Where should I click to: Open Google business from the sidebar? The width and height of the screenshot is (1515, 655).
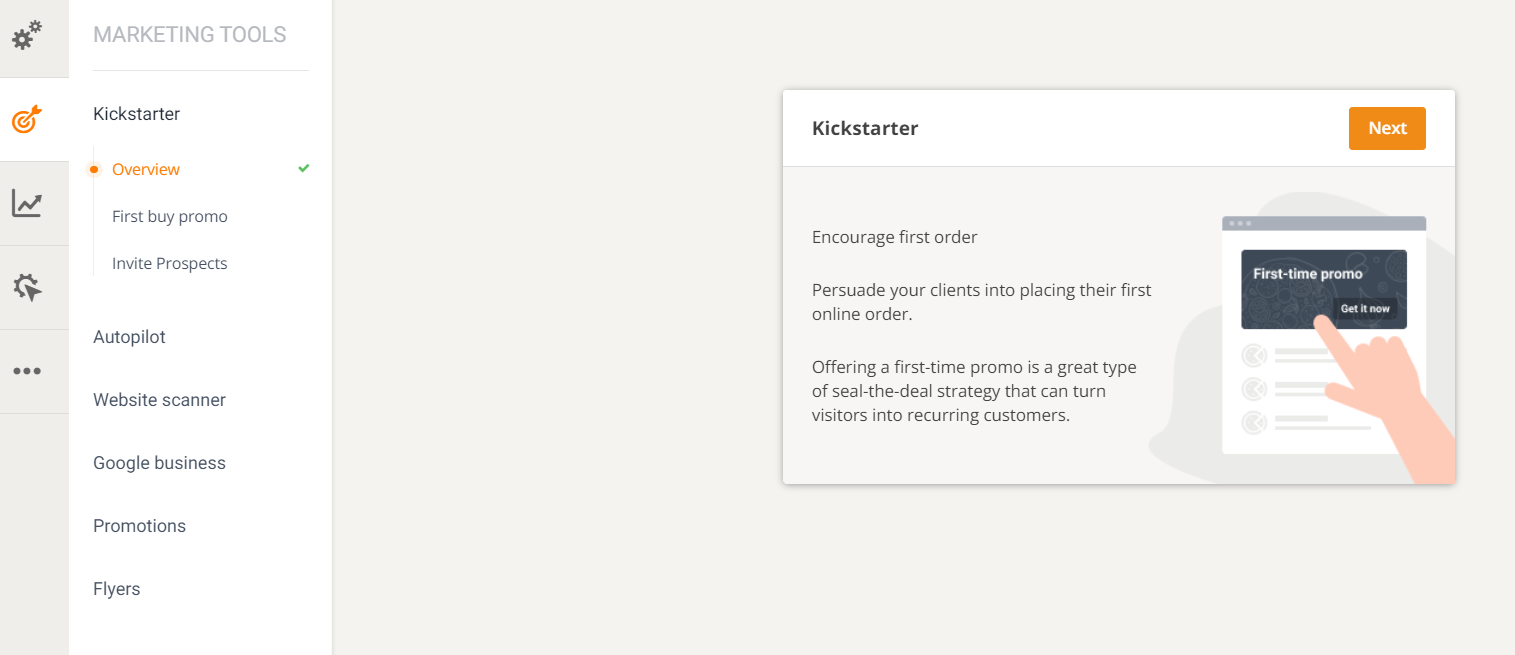click(x=159, y=462)
